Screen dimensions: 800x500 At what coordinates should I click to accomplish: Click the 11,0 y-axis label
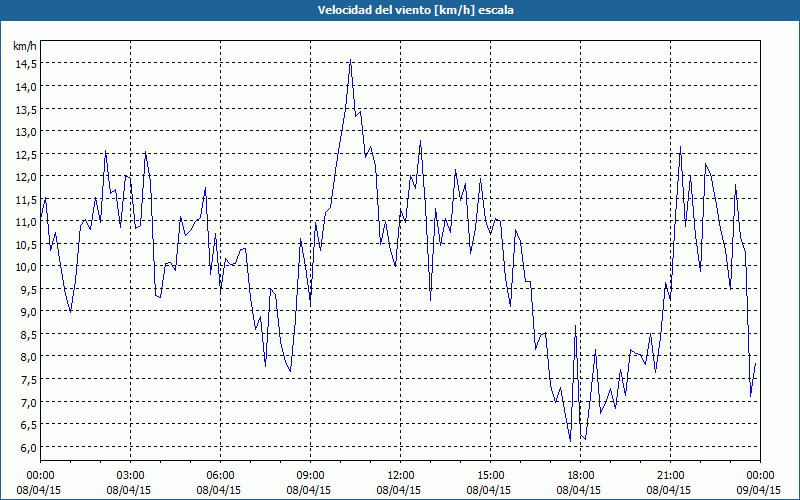tap(26, 221)
